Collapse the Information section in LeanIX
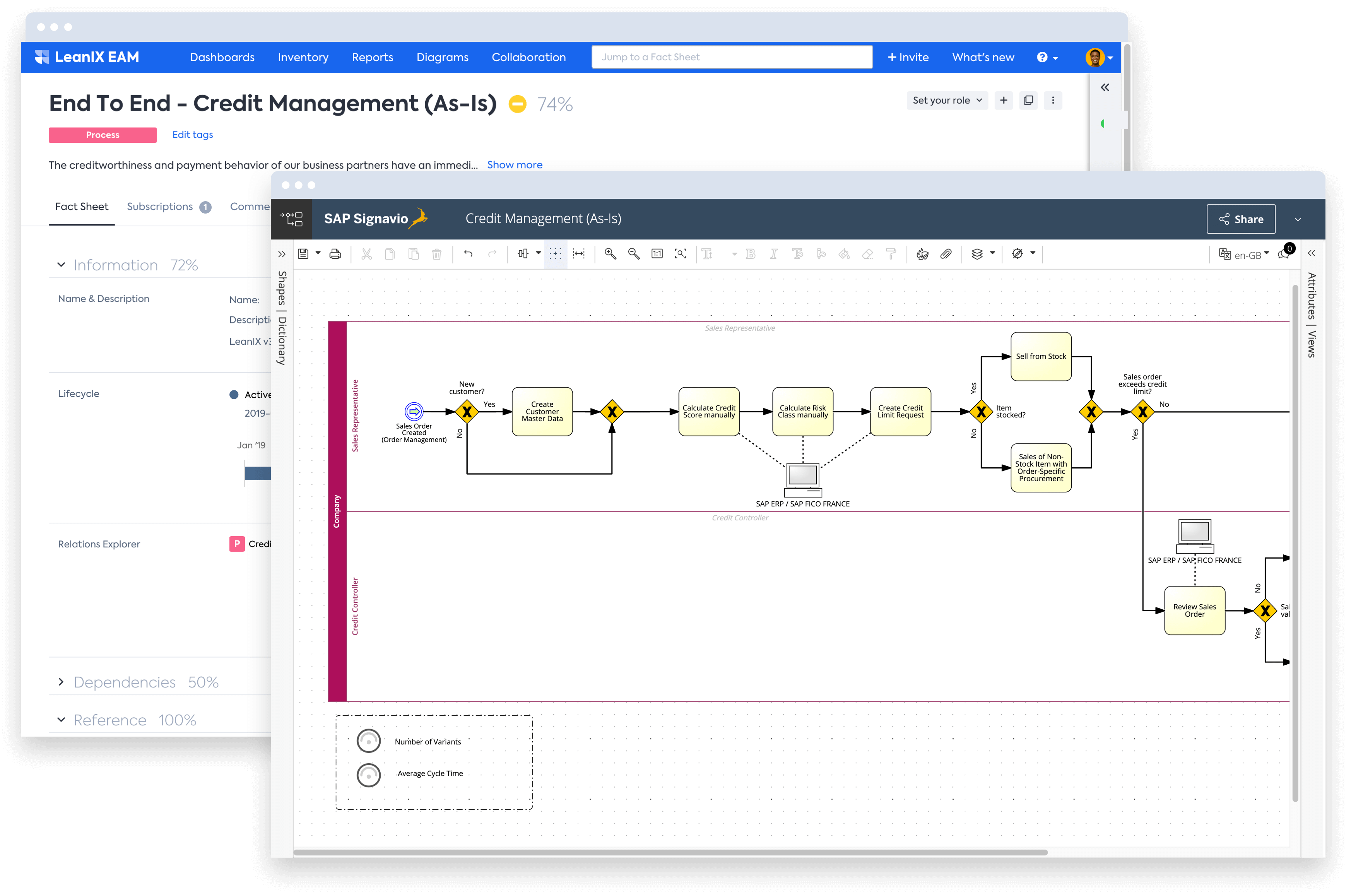The image size is (1351, 896). [61, 265]
